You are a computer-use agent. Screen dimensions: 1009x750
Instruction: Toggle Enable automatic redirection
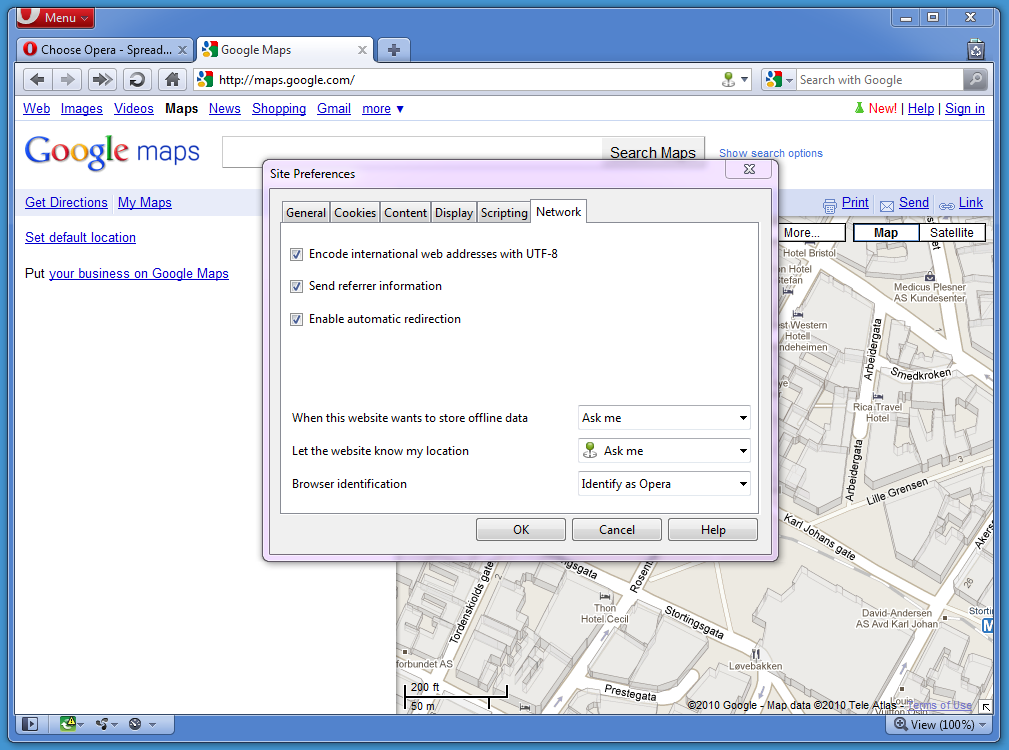tap(296, 318)
